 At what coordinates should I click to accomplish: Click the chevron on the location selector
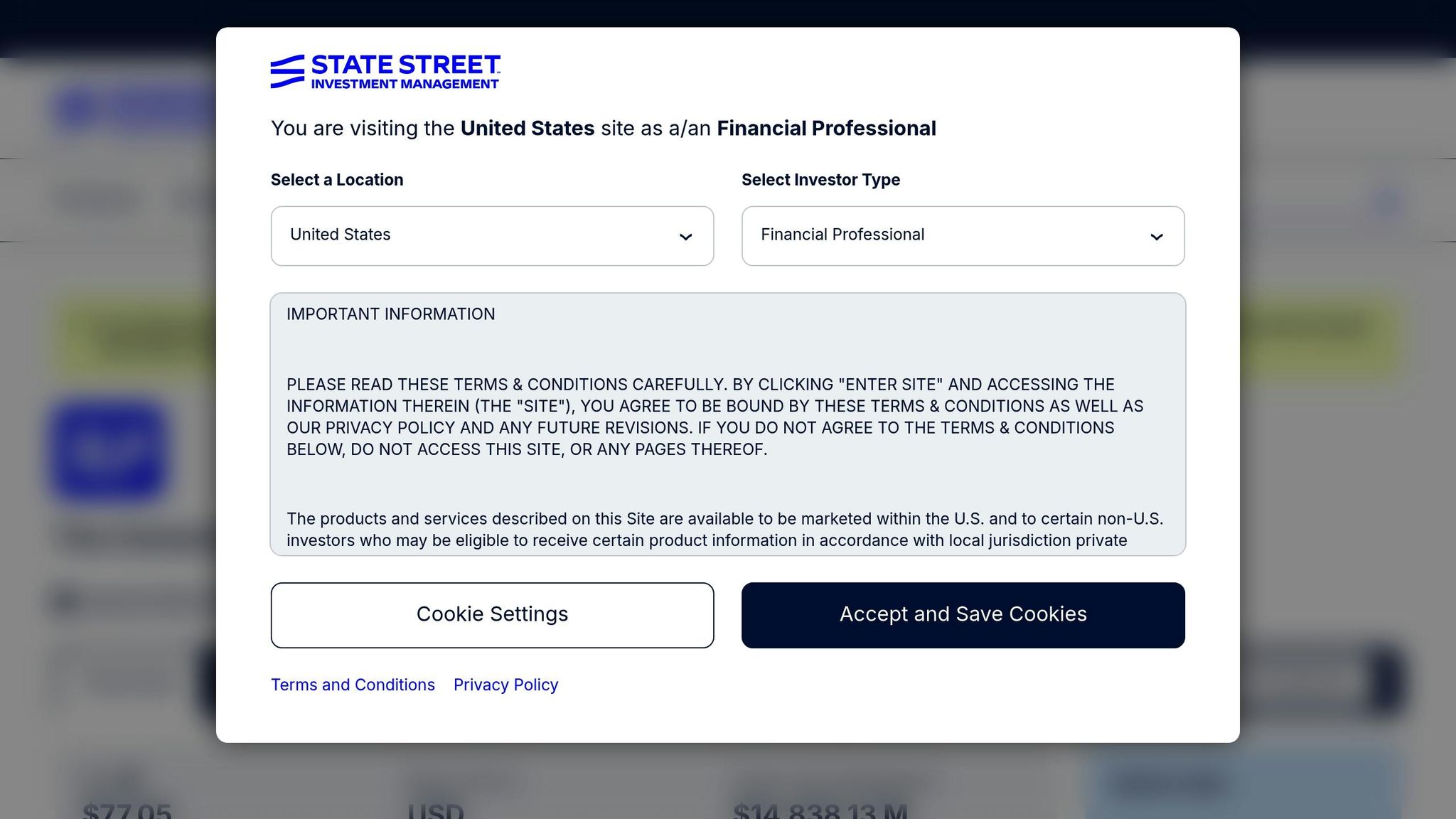(x=685, y=236)
